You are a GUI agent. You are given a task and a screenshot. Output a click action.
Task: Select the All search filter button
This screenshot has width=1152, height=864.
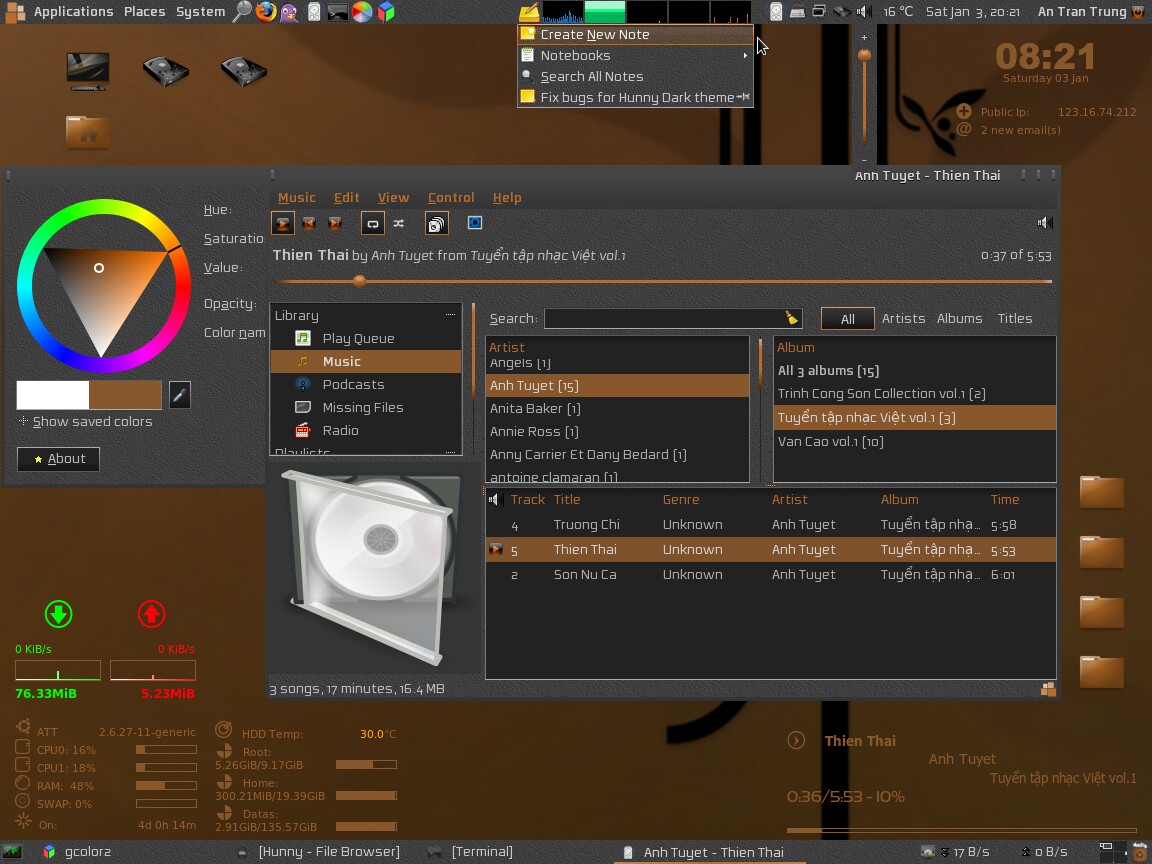coord(848,319)
